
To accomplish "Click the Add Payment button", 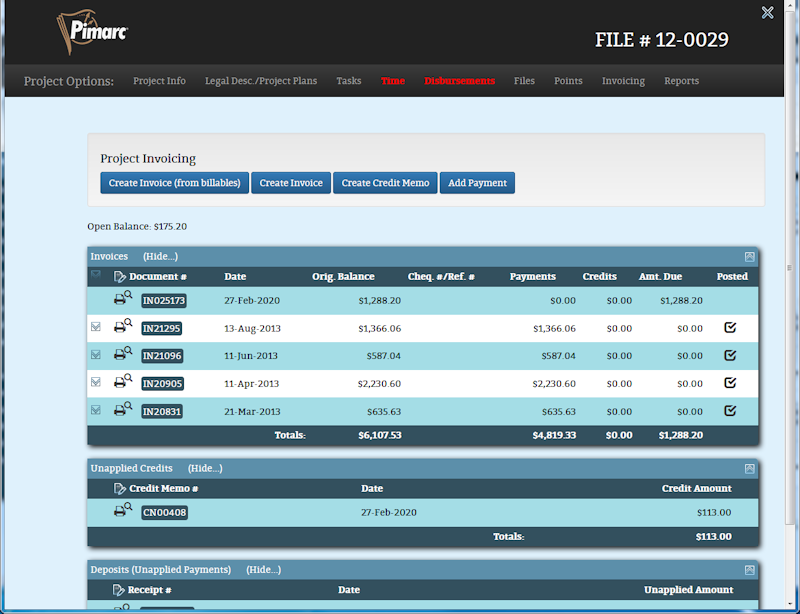I will coord(477,183).
